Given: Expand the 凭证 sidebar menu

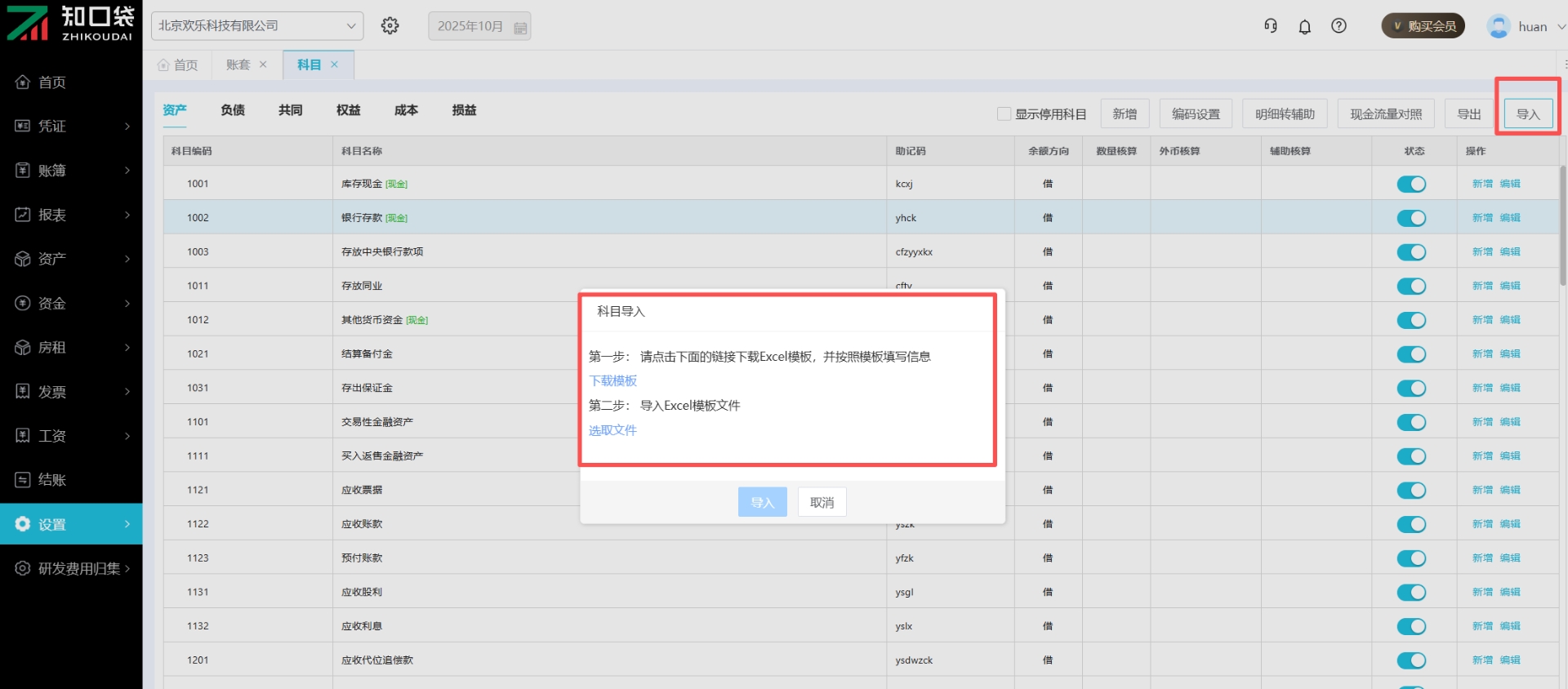Looking at the screenshot, I should pos(72,127).
